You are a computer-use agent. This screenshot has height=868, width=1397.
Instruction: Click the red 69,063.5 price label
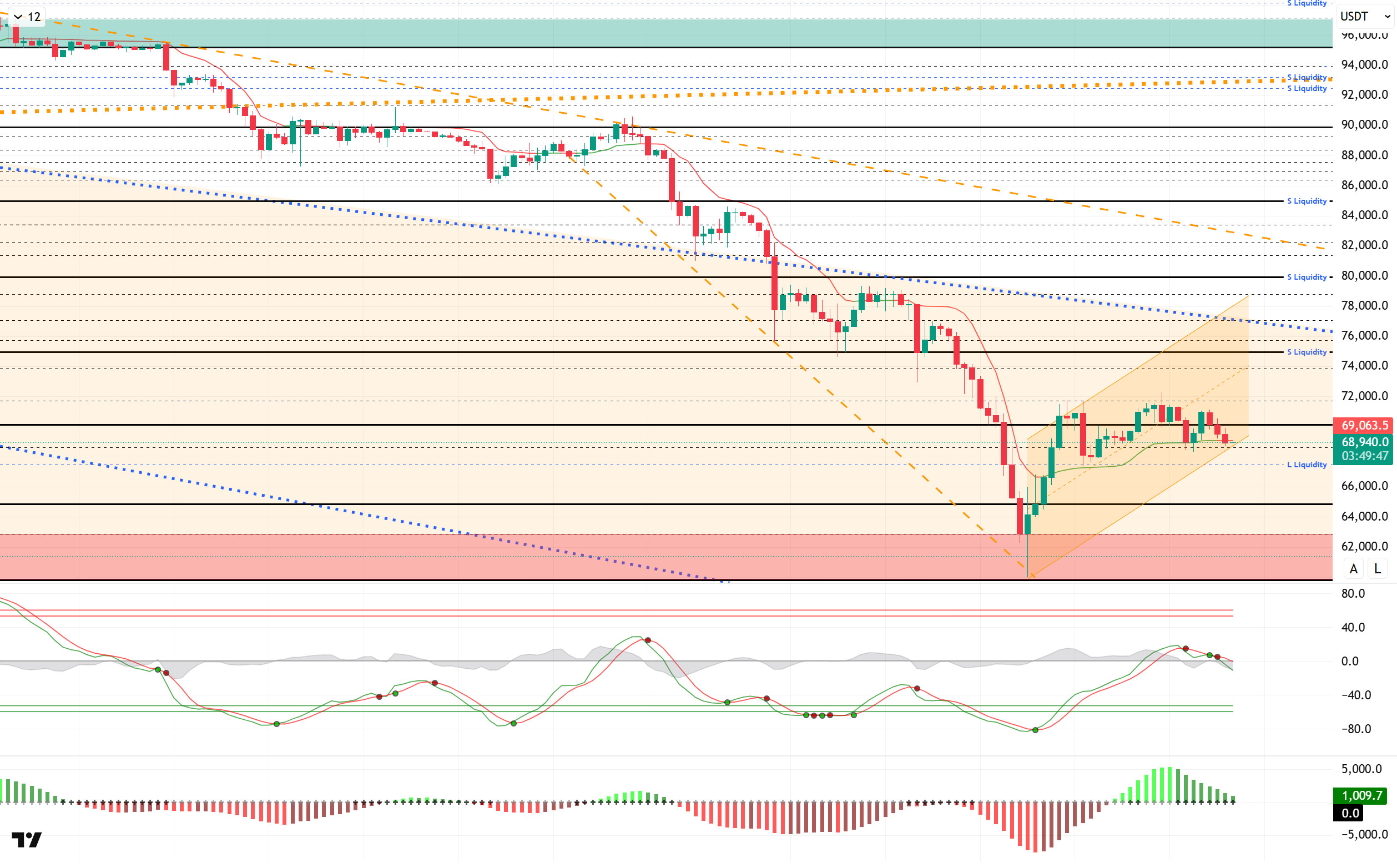[1363, 425]
